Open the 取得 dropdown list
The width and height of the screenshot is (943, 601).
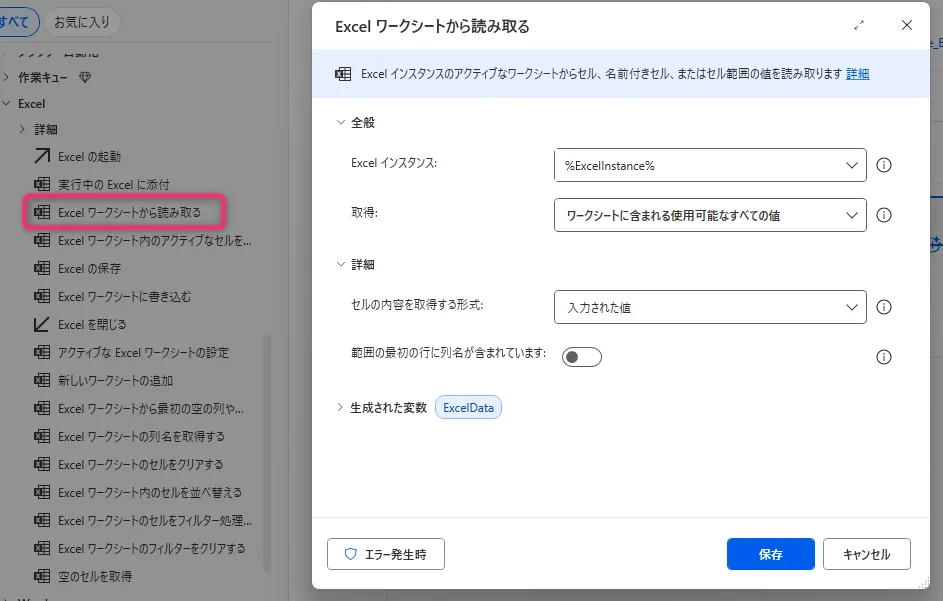click(x=710, y=215)
